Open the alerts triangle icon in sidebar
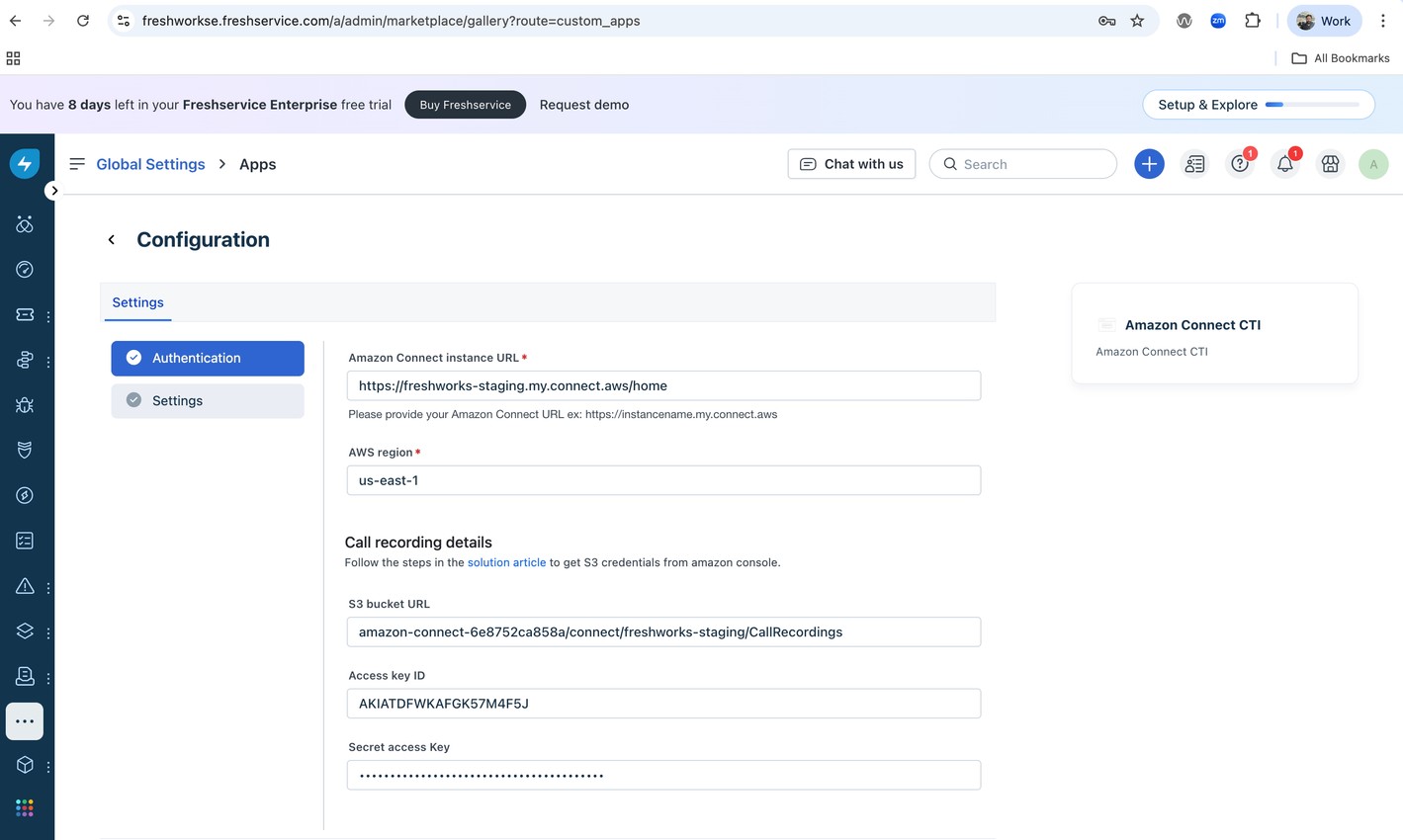This screenshot has height=840, width=1403. pyautogui.click(x=25, y=586)
